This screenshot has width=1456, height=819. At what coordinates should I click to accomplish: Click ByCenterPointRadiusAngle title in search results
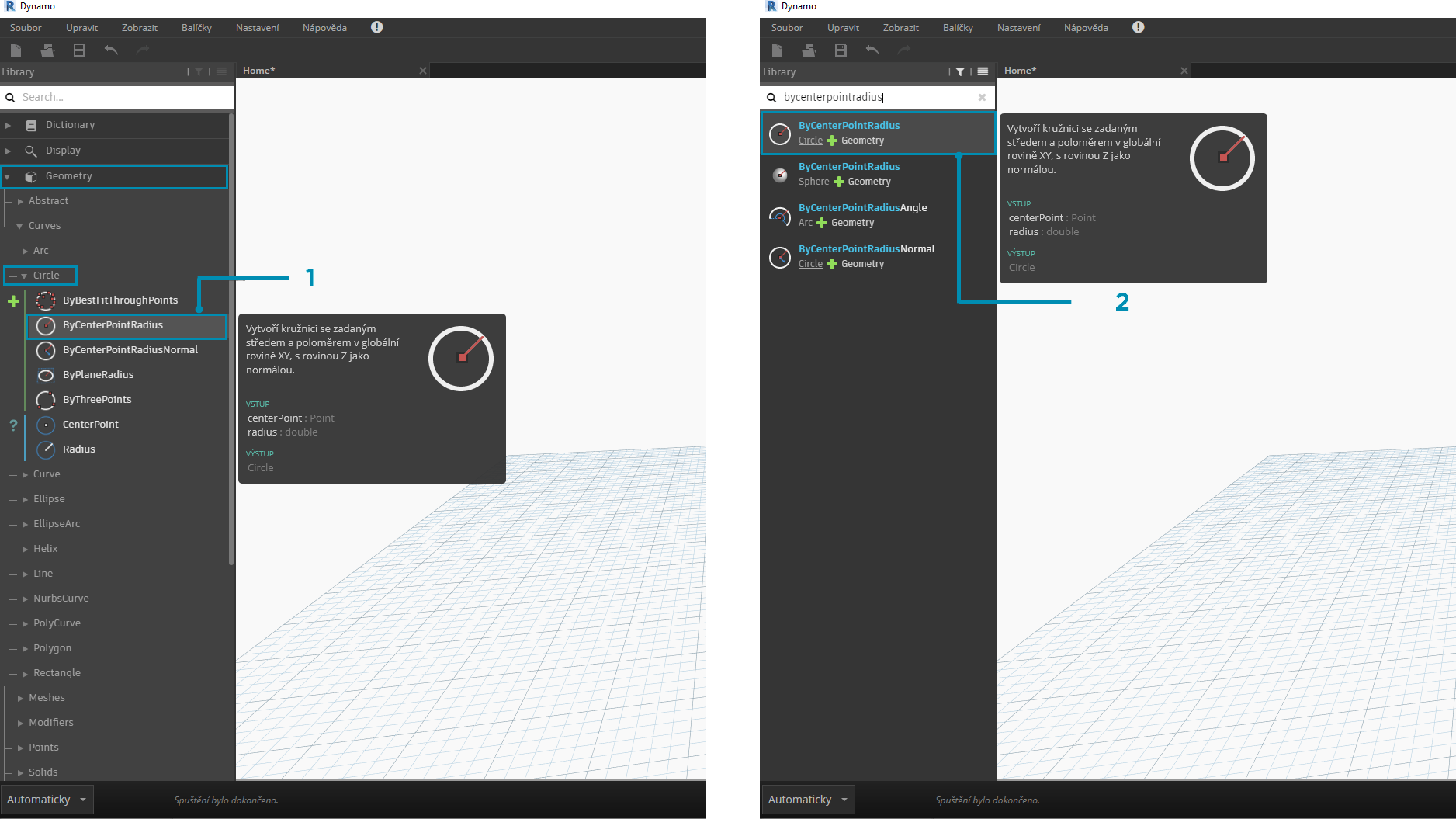pos(862,207)
